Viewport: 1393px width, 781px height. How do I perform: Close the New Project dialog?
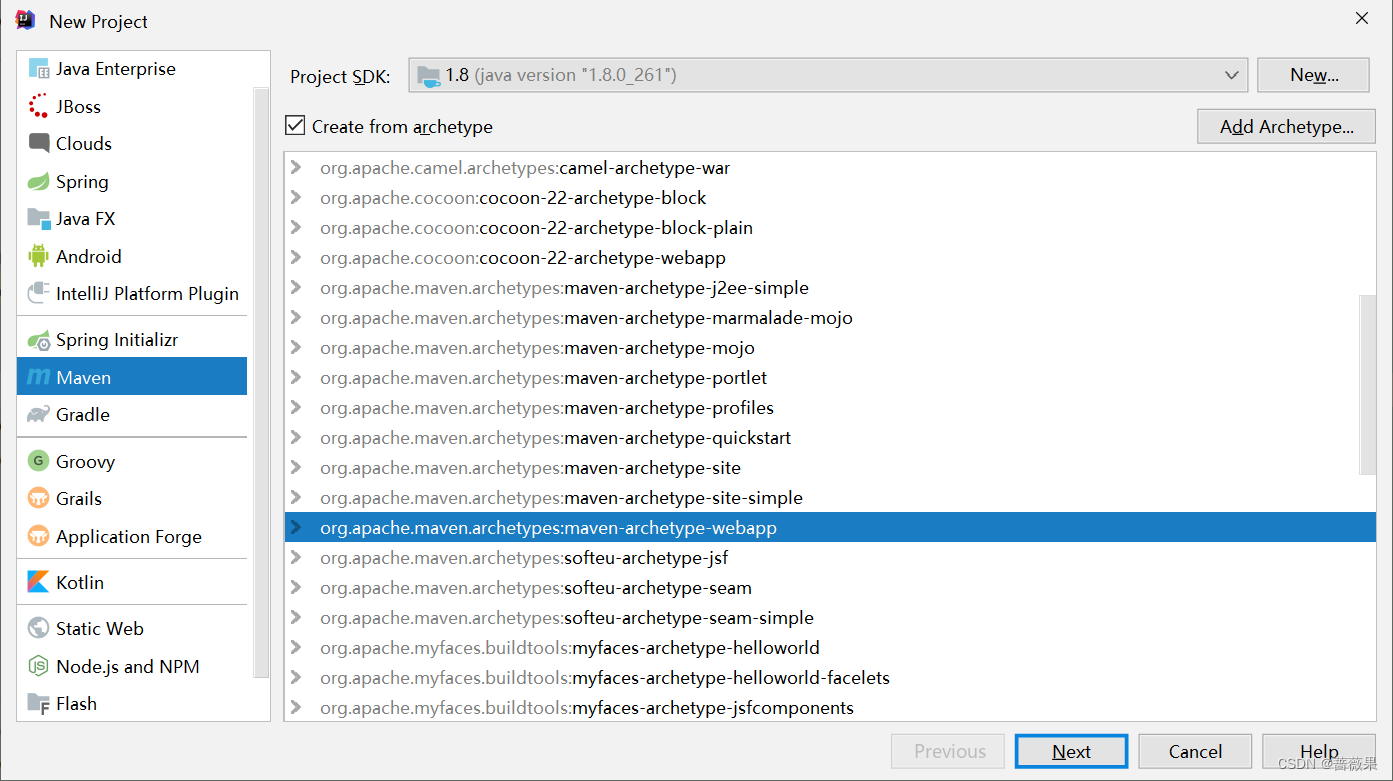[x=1362, y=19]
